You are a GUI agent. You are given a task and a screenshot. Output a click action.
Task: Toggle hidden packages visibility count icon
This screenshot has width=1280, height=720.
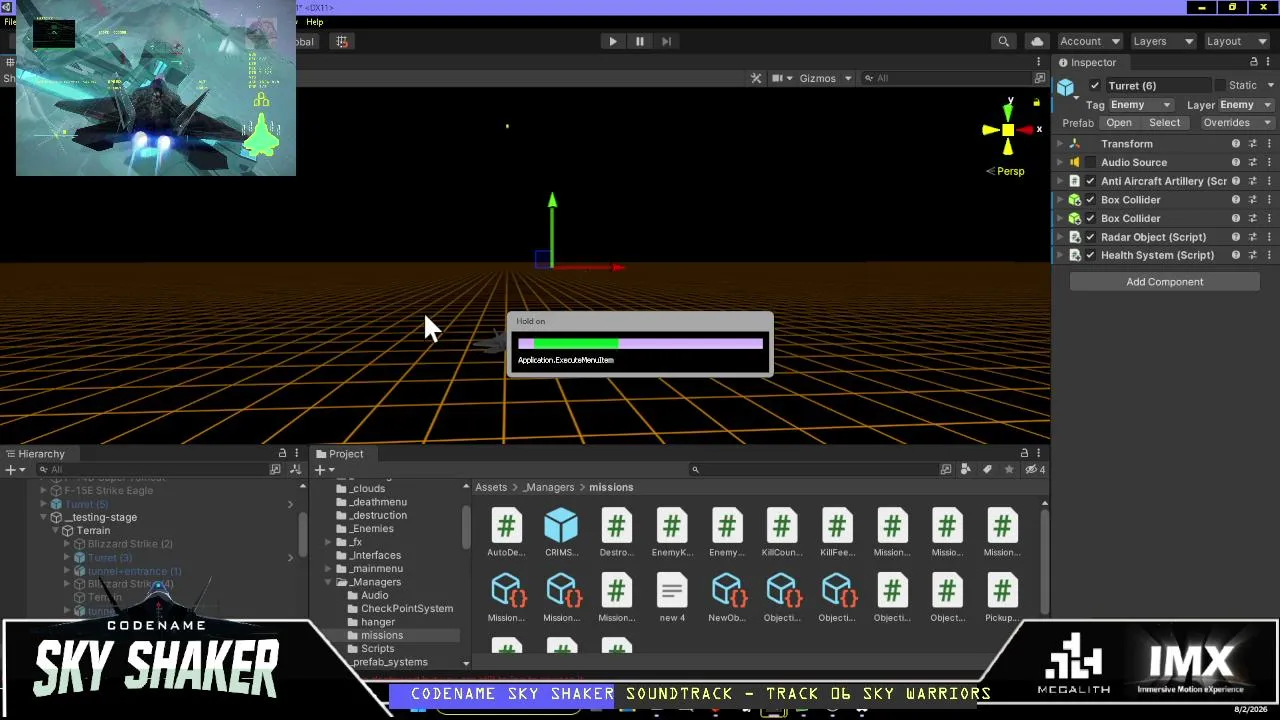(x=1035, y=469)
